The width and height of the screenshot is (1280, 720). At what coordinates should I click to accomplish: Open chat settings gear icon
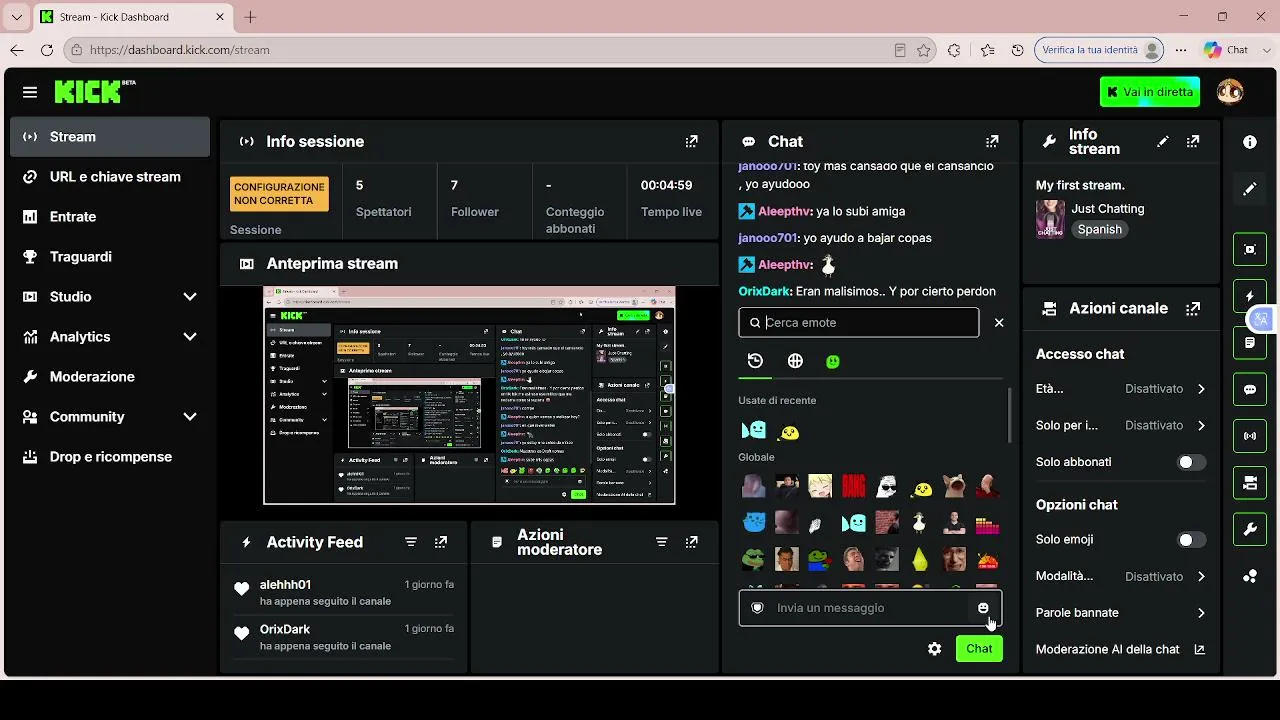(x=934, y=649)
